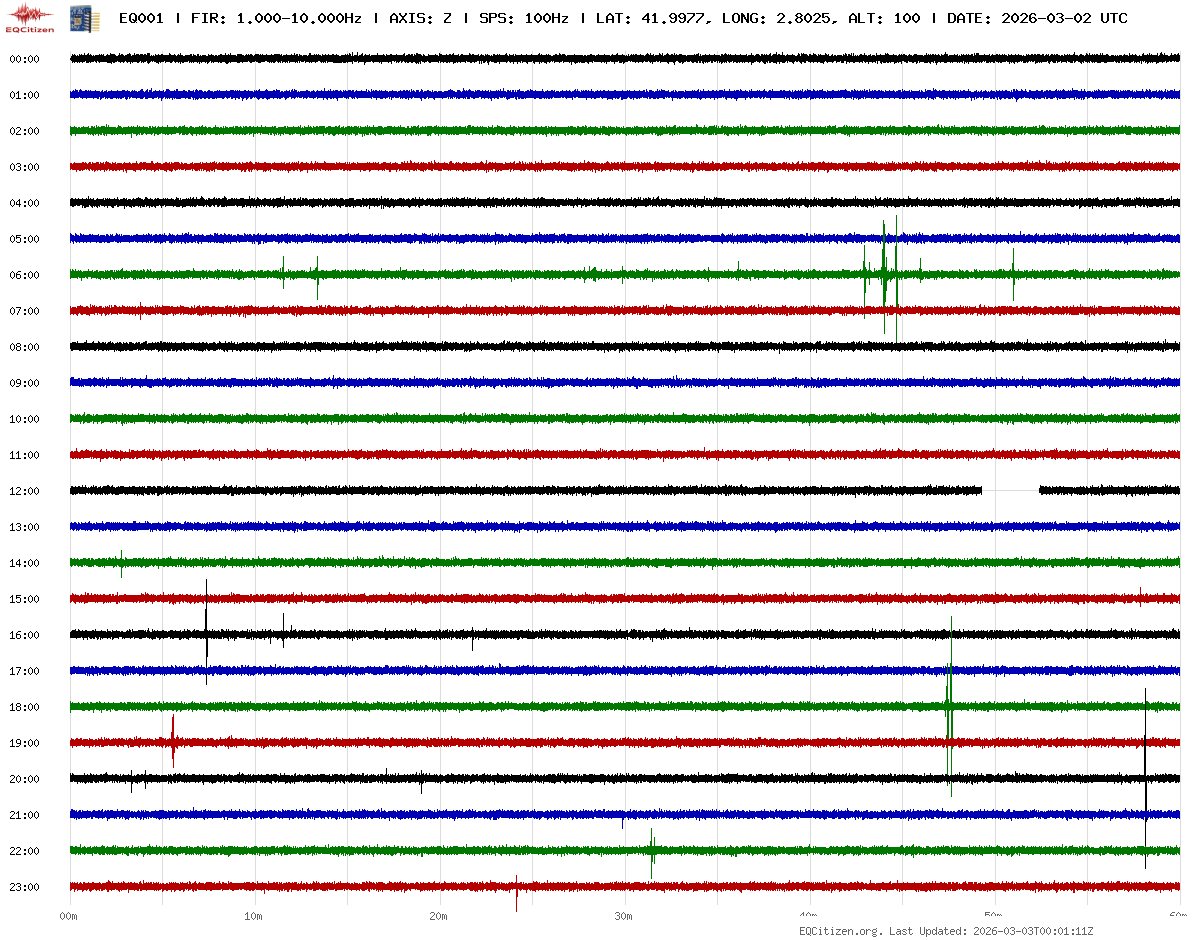Click the EQ001 station ID in header
This screenshot has height=940, width=1200.
coord(141,19)
